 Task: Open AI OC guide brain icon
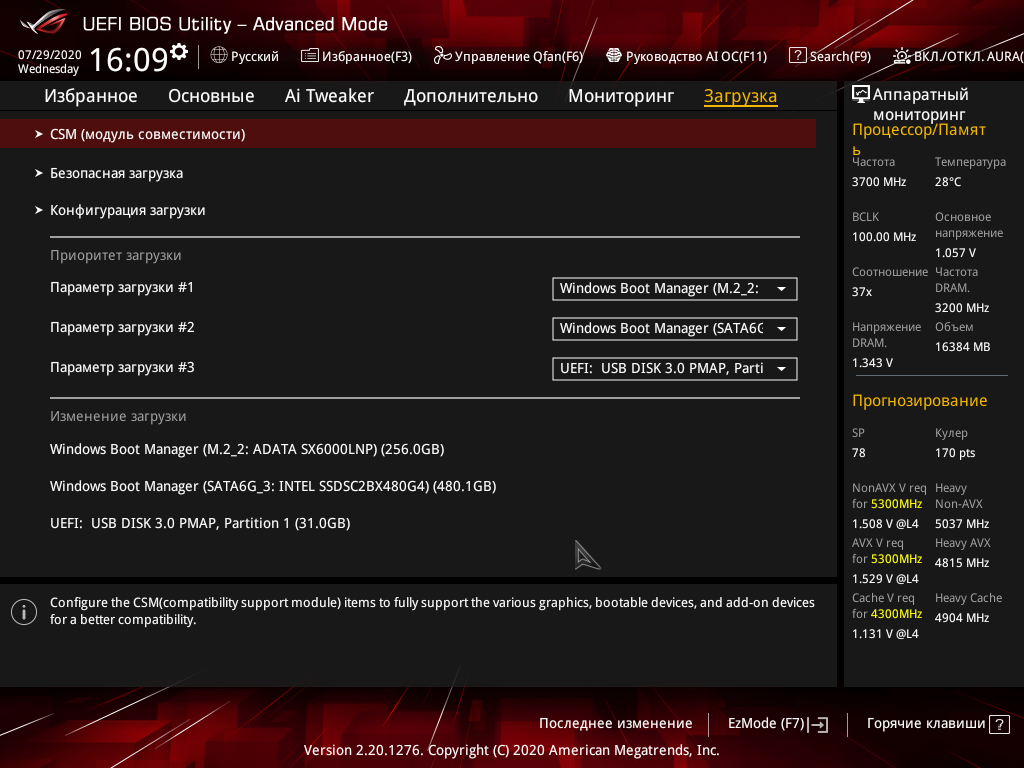click(x=614, y=56)
